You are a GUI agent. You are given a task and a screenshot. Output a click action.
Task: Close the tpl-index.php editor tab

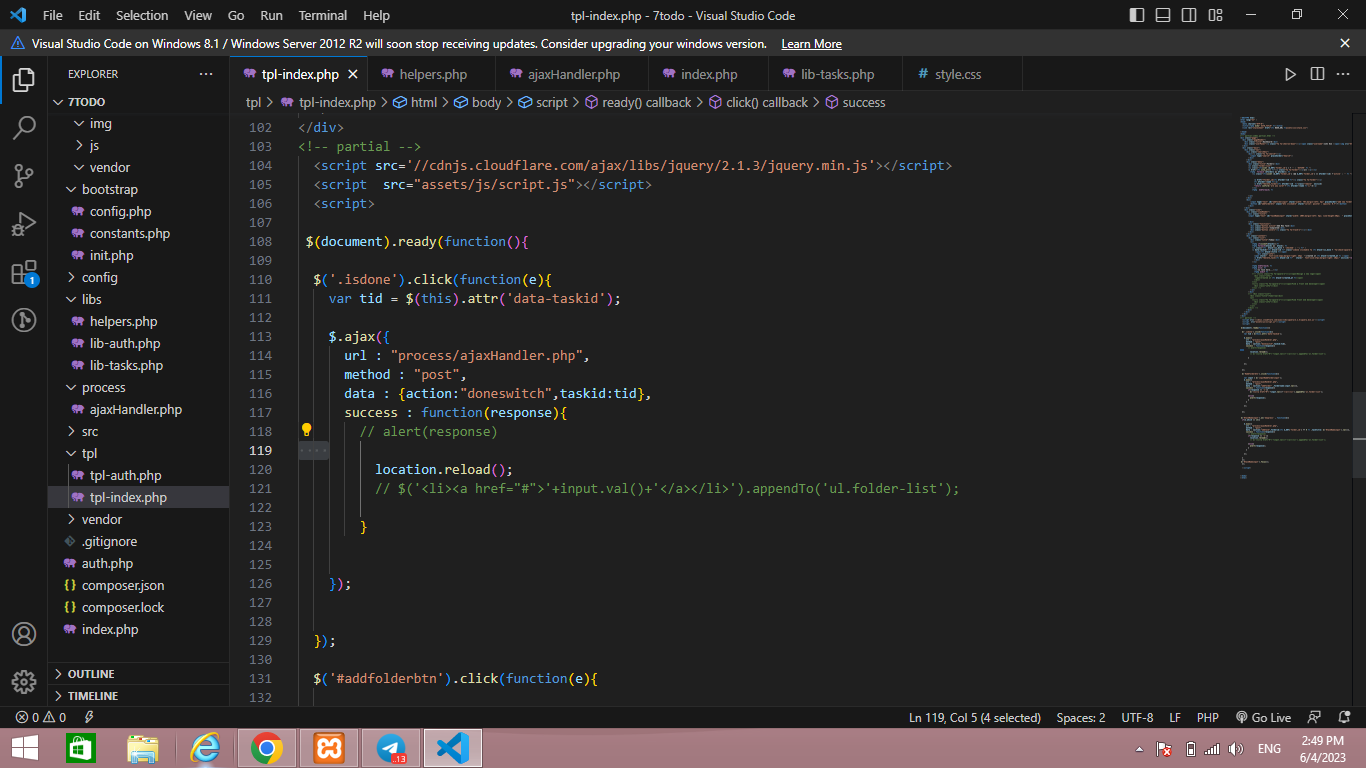coord(354,74)
